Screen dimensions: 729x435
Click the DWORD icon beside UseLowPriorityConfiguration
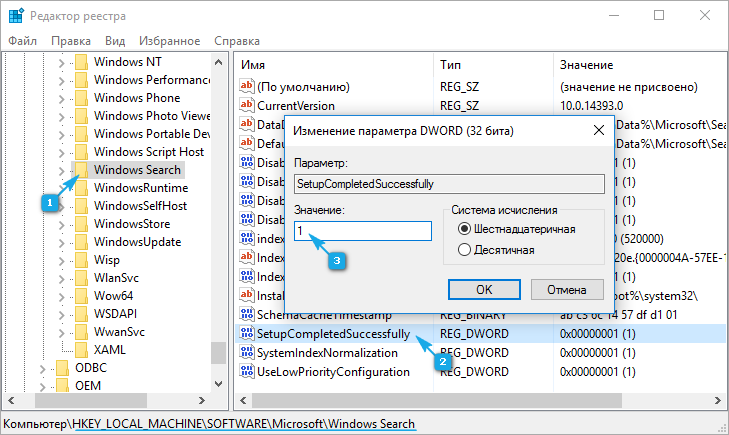(246, 371)
